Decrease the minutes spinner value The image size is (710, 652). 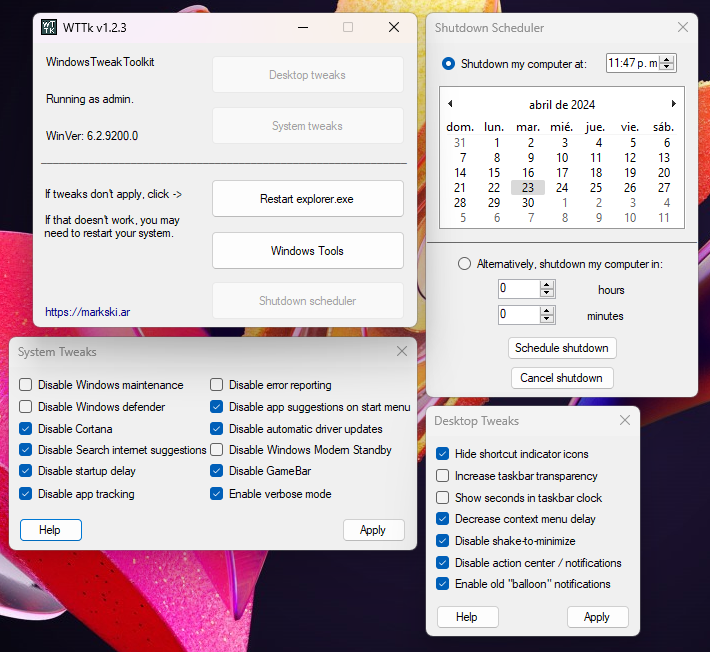pyautogui.click(x=547, y=318)
